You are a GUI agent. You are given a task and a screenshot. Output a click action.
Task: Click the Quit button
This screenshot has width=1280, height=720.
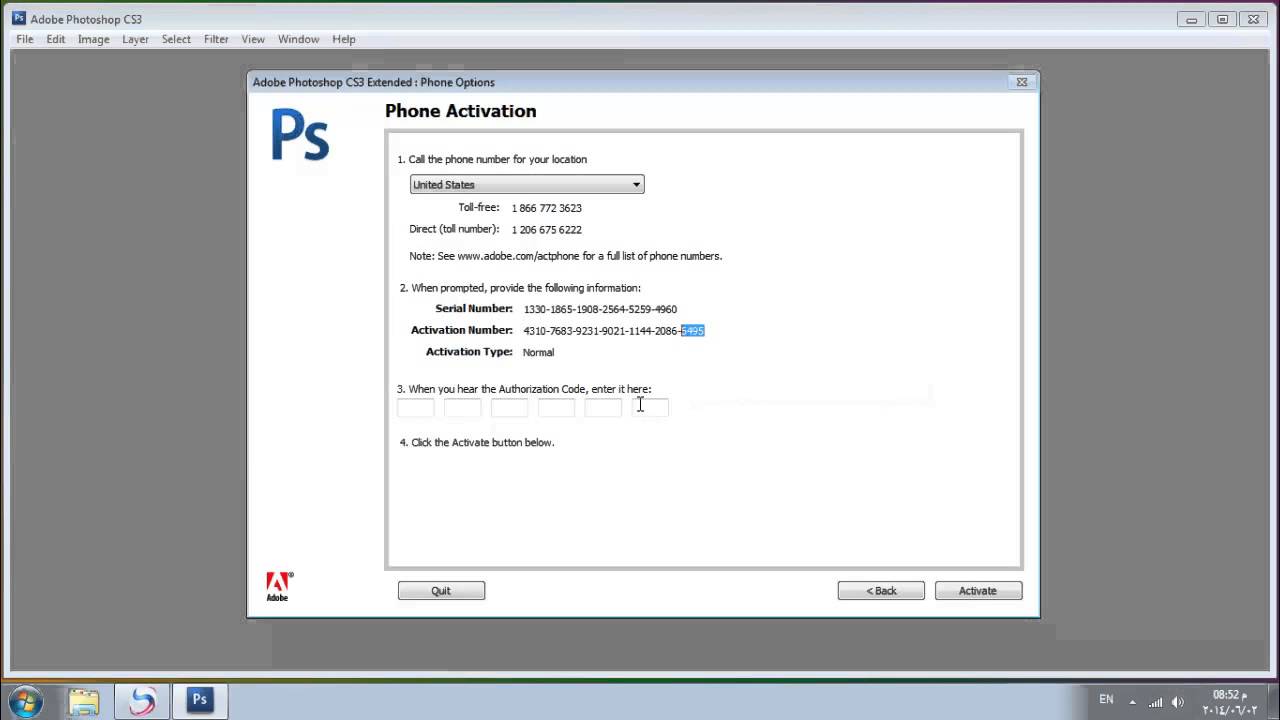click(441, 591)
